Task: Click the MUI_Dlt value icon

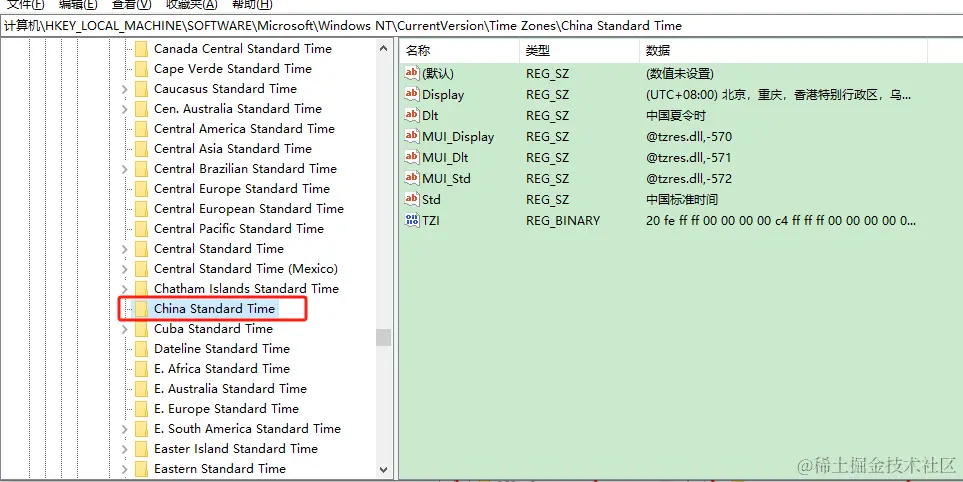Action: 411,157
